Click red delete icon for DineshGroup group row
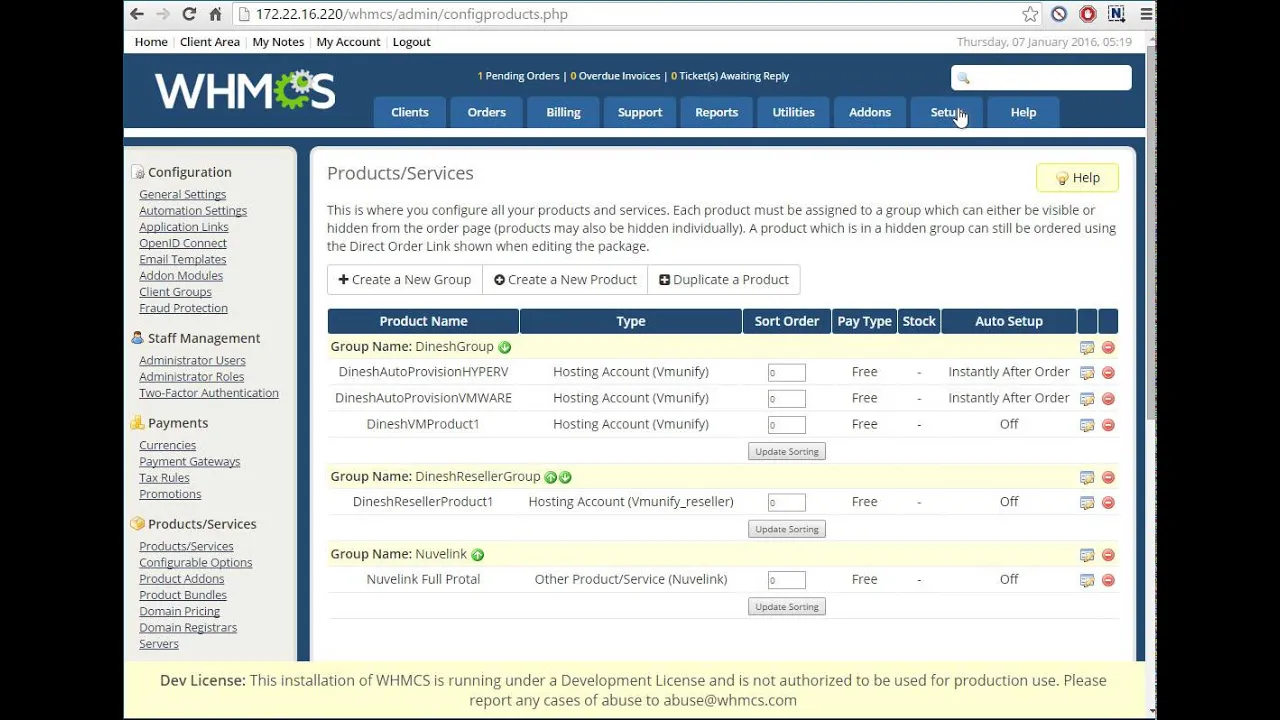This screenshot has height=720, width=1280. [x=1108, y=348]
